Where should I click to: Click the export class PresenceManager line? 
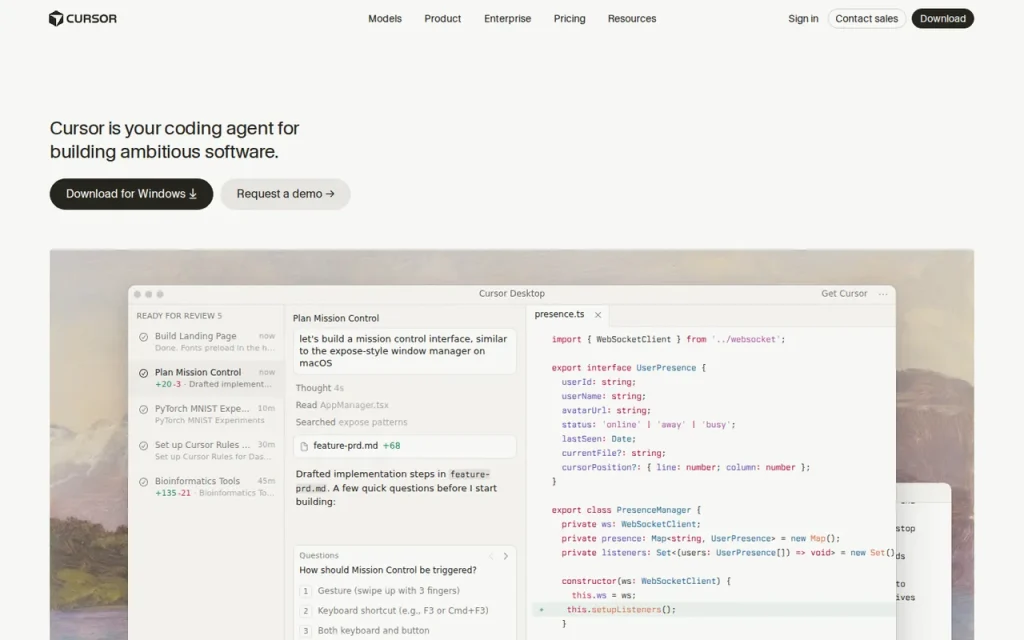(626, 510)
